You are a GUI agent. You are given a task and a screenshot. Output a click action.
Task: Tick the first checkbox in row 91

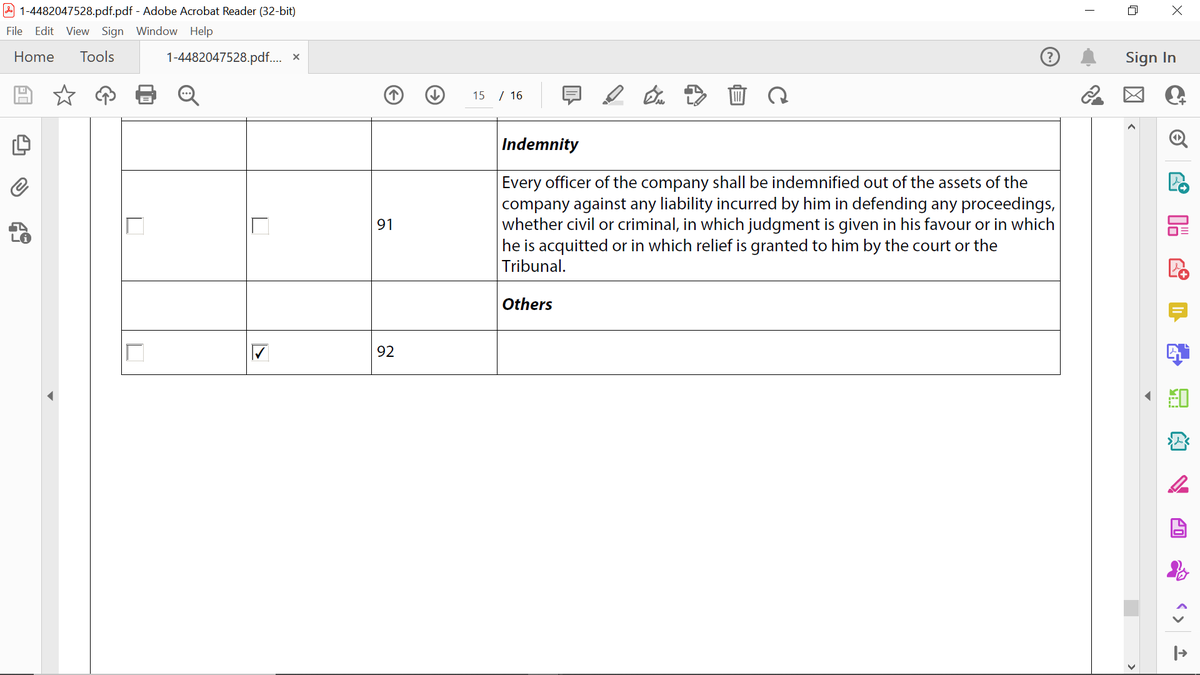[x=135, y=225]
